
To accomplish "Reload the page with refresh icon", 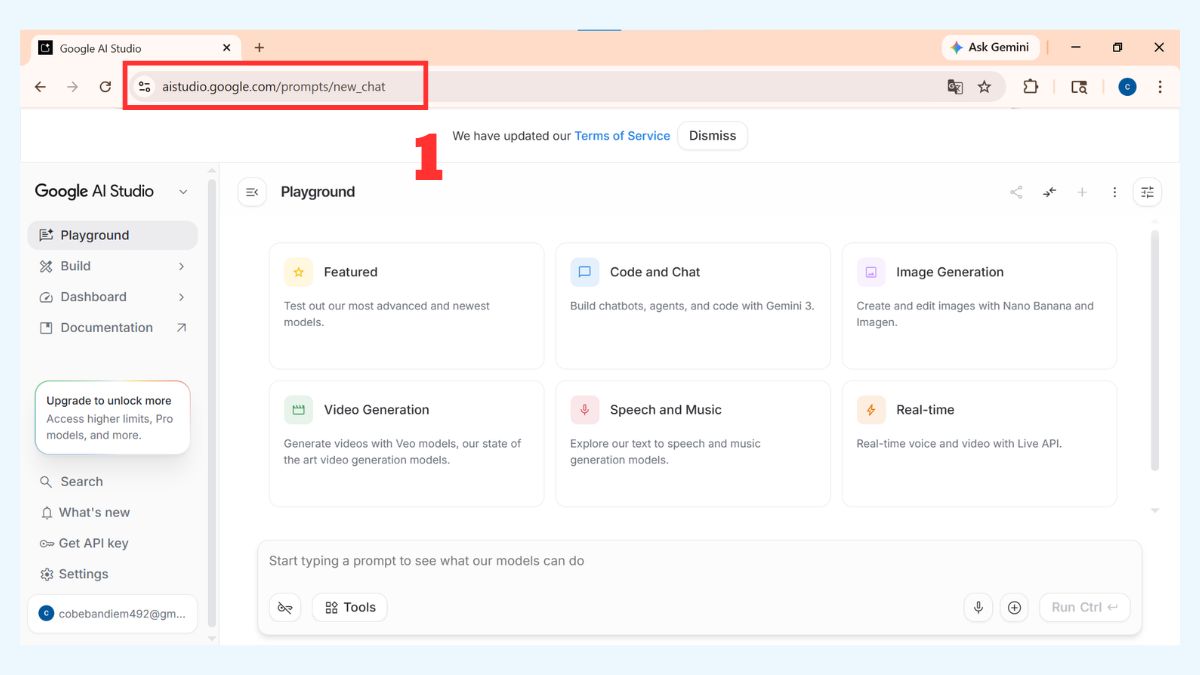I will [x=105, y=87].
